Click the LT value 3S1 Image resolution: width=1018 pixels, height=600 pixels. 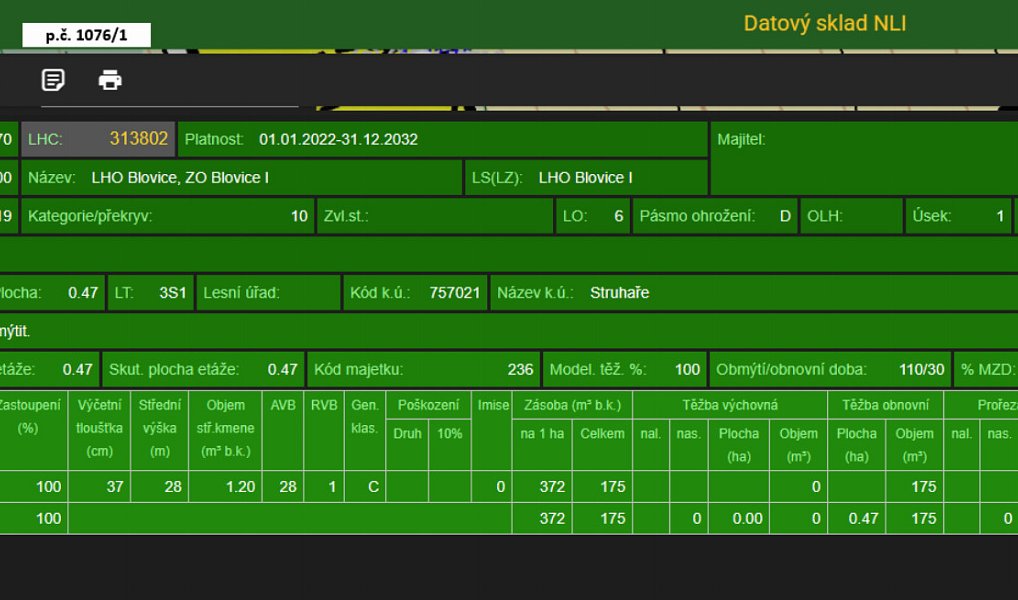173,293
